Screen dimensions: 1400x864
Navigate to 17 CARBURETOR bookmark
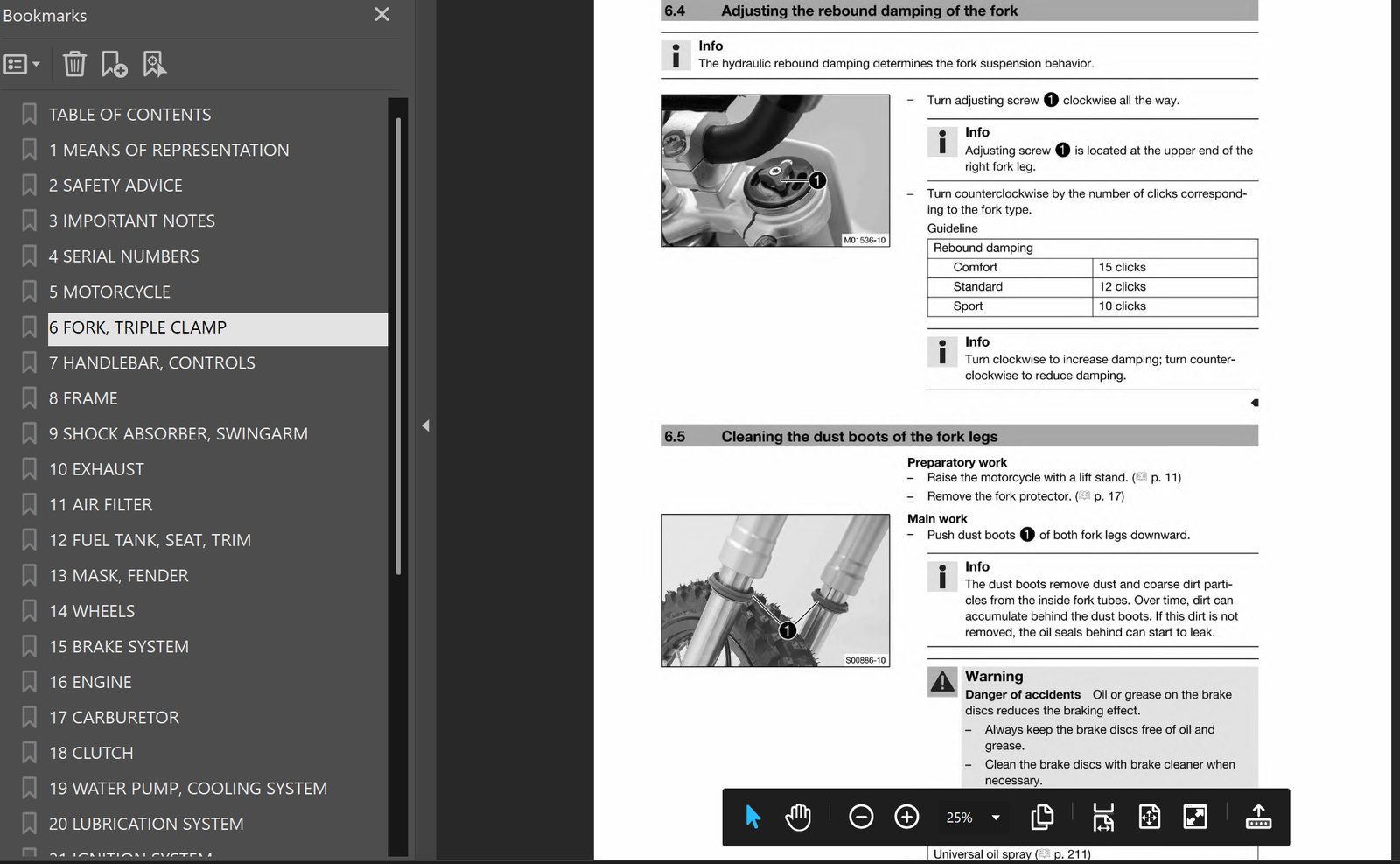114,717
